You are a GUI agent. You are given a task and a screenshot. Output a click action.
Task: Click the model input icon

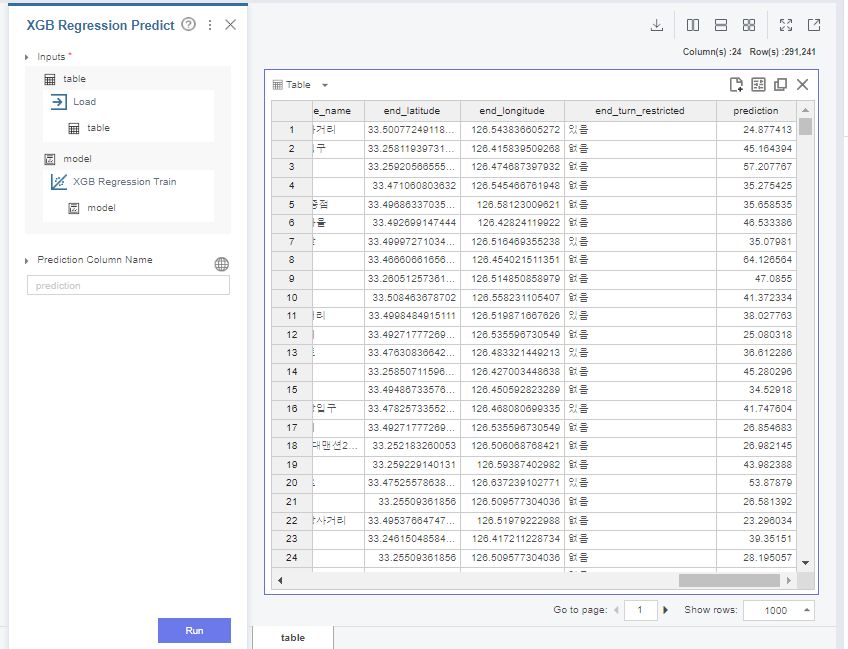point(50,159)
